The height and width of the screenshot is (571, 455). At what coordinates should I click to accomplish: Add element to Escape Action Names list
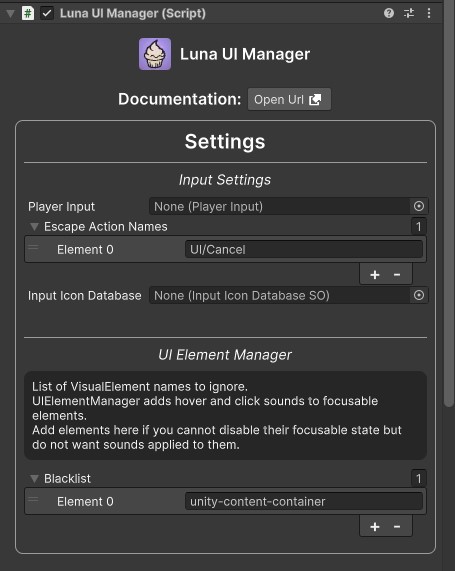click(x=375, y=275)
